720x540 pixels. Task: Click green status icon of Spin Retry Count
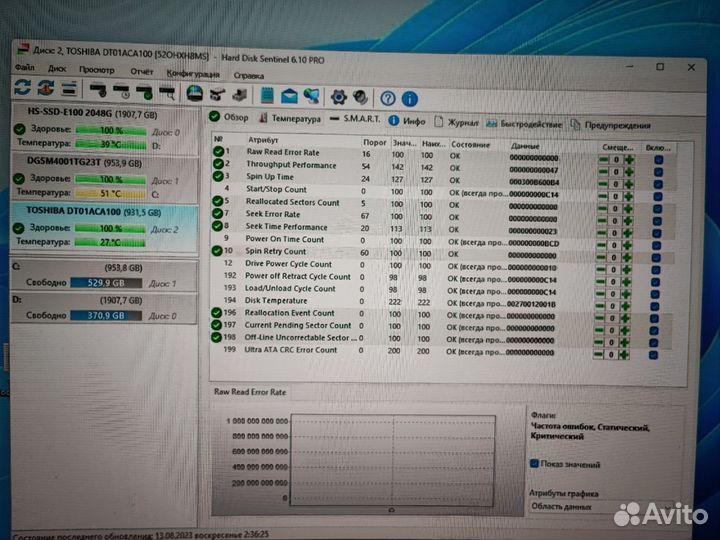tap(217, 251)
